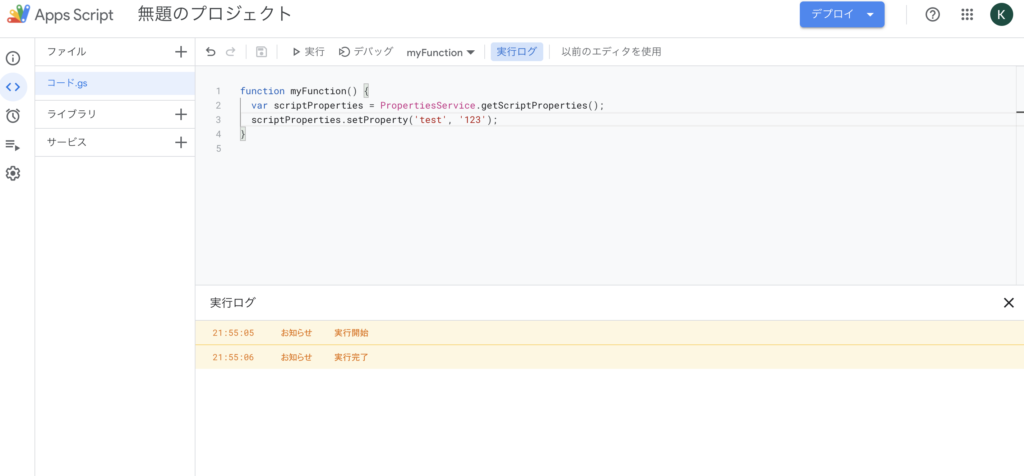Place cursor on code line 1 function myFunction
Image resolution: width=1024 pixels, height=476 pixels.
click(x=304, y=91)
